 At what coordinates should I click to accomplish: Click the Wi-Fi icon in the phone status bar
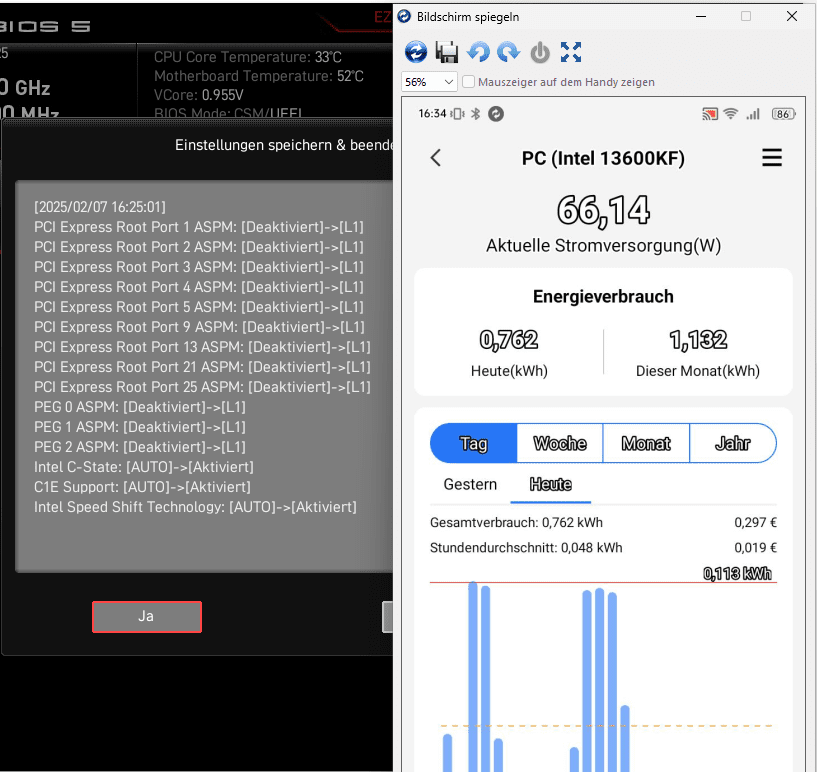pyautogui.click(x=731, y=114)
